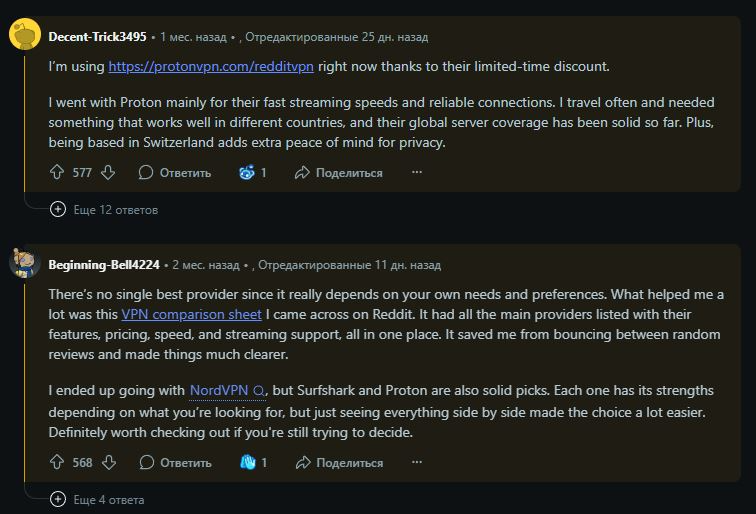This screenshot has width=756, height=514.
Task: Share the first comment via Поделиться
Action: click(x=338, y=173)
